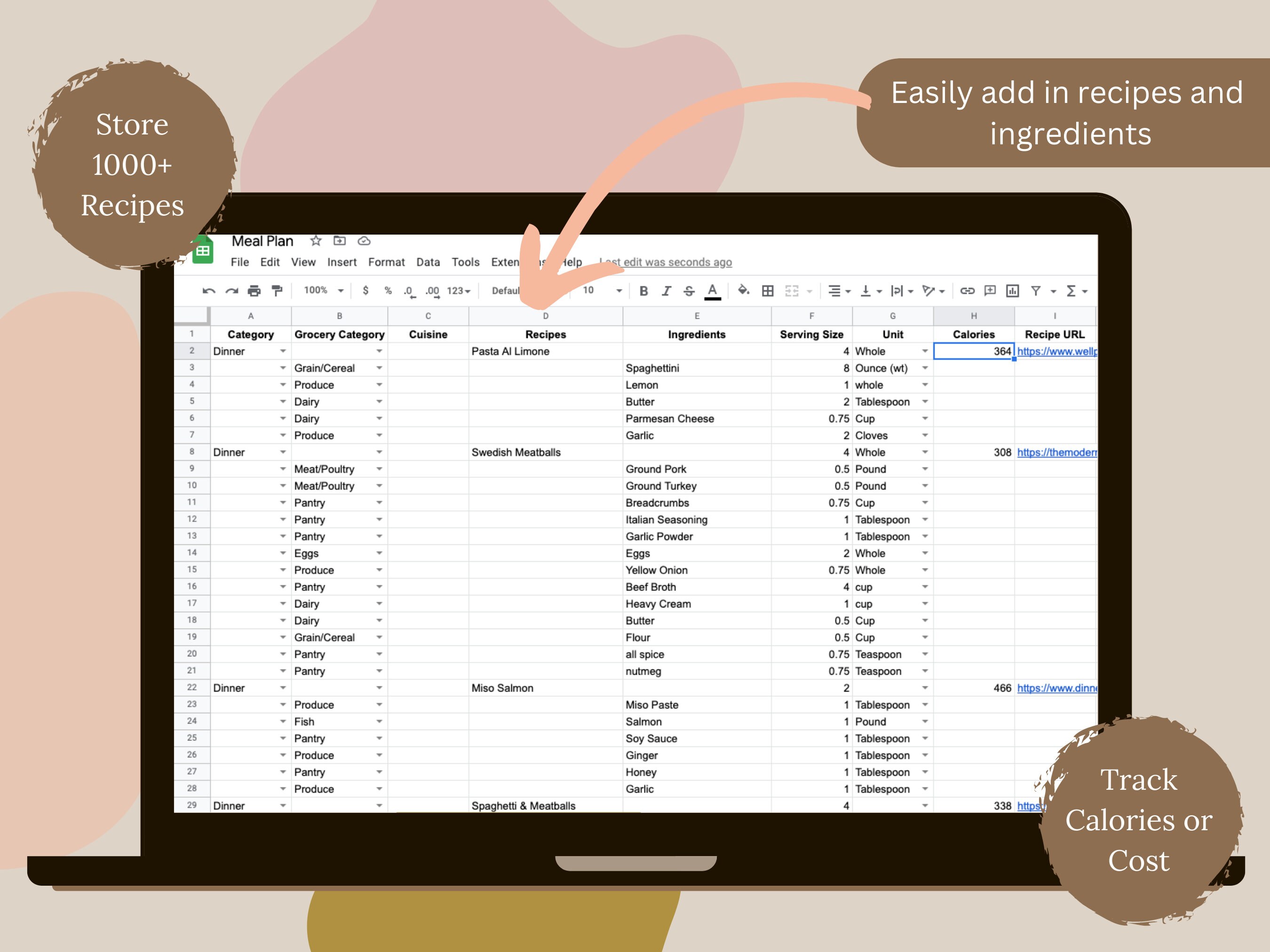Click the Strikethrough icon
The height and width of the screenshot is (952, 1270).
click(690, 291)
